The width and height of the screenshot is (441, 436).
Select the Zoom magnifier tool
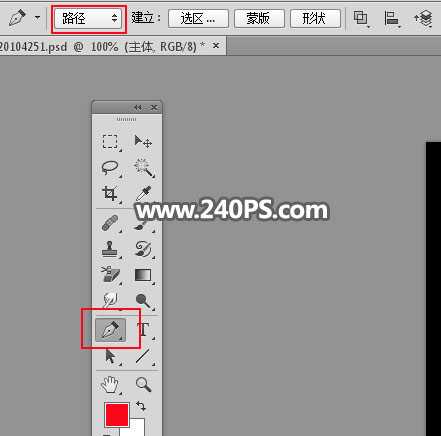(x=144, y=384)
